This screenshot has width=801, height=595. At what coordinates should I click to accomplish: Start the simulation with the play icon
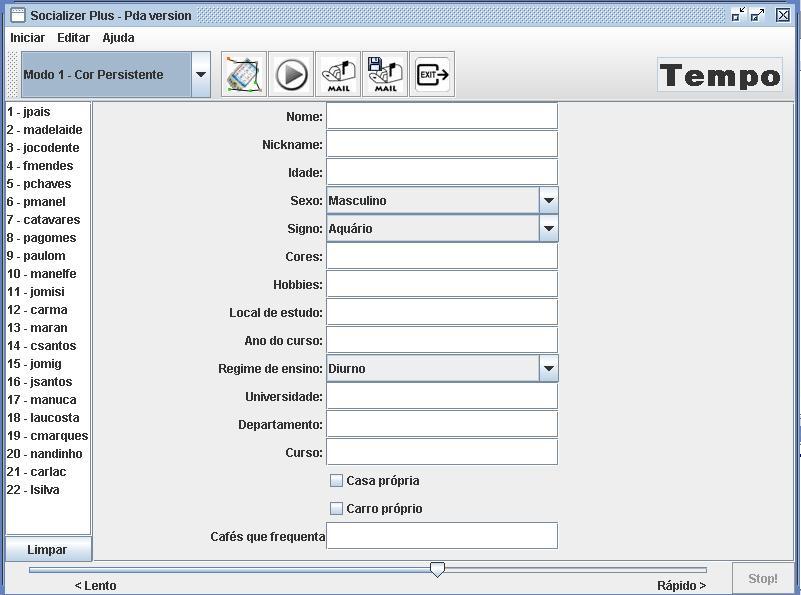pyautogui.click(x=291, y=75)
